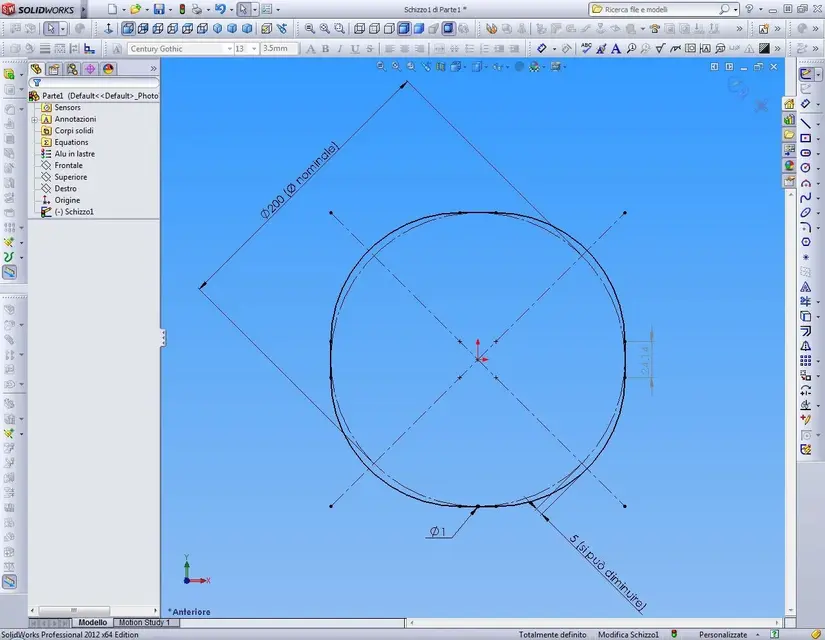
Task: Click the Normal To view icon
Action: coord(108,28)
